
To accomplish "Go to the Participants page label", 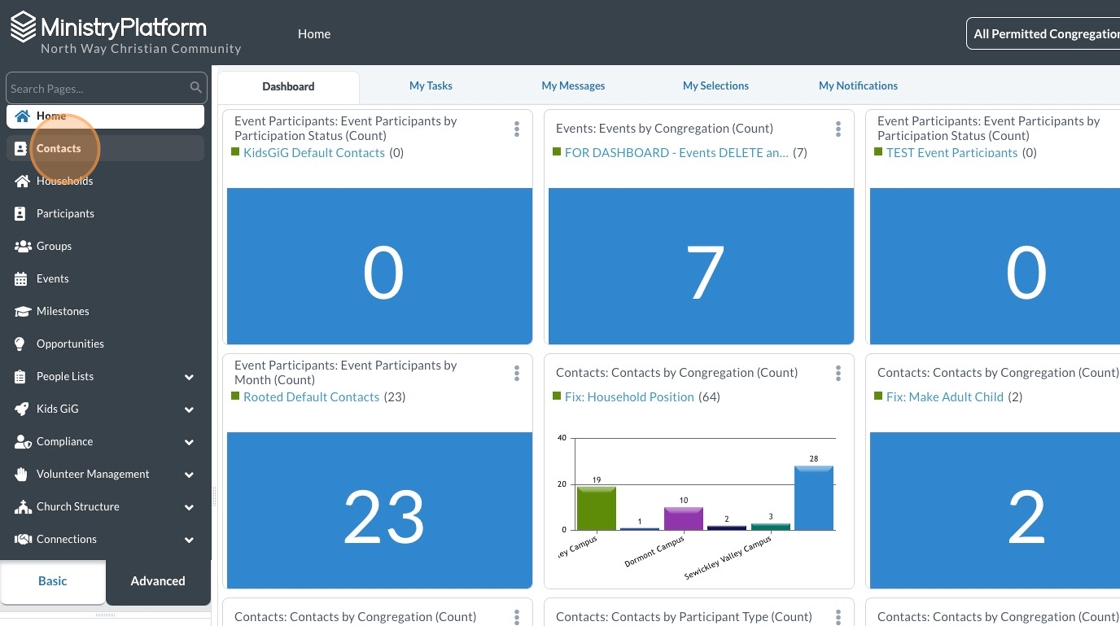I will pos(65,214).
